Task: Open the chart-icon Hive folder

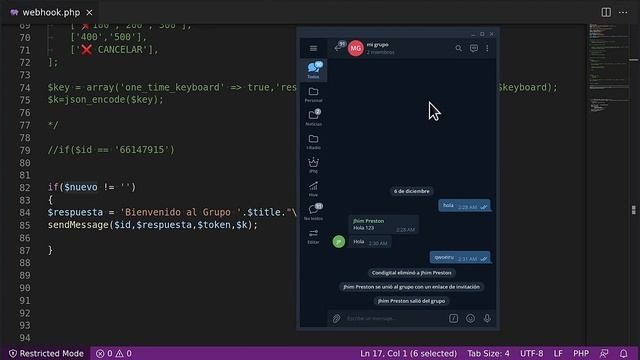Action: pyautogui.click(x=313, y=189)
